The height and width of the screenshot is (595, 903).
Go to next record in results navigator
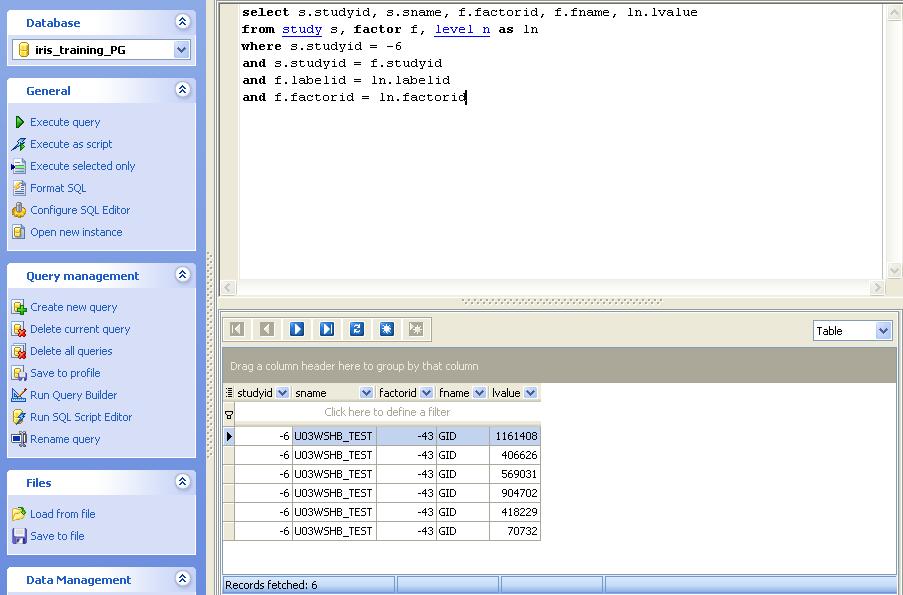(x=297, y=329)
